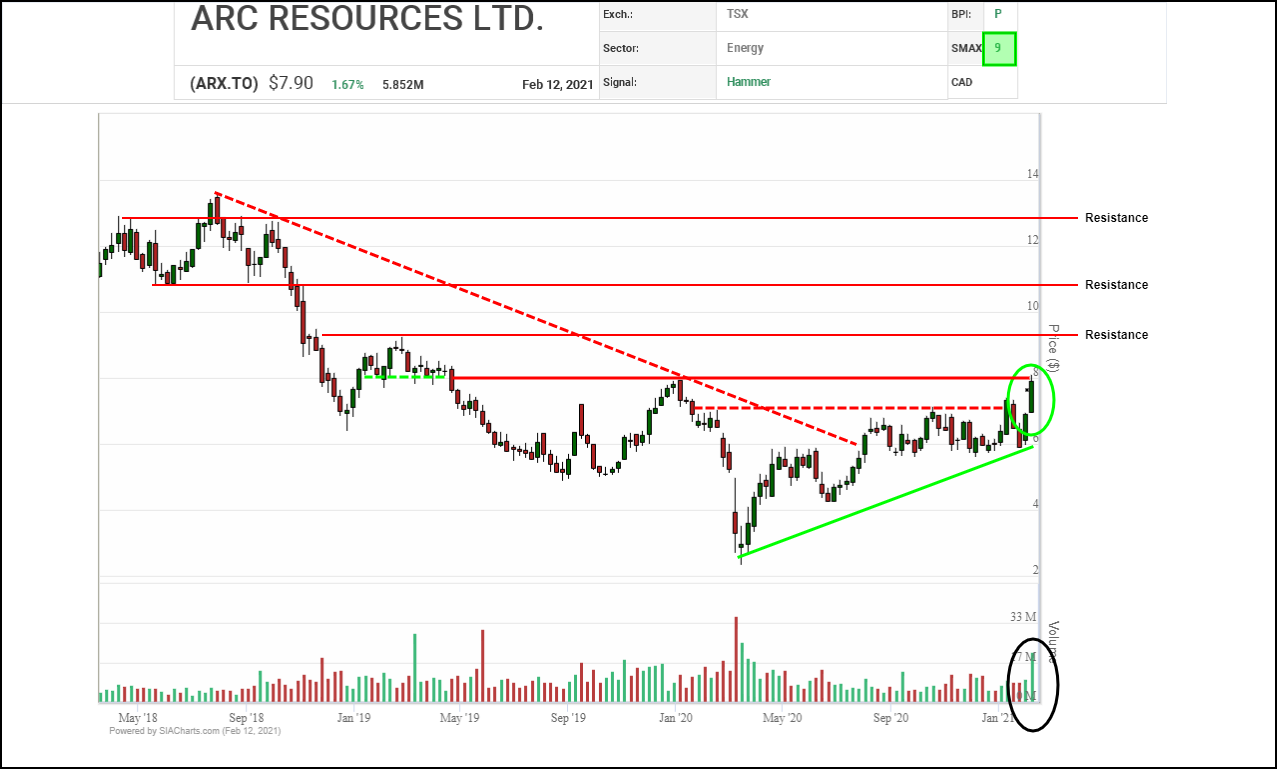Click the 33 M volume axis label
The width and height of the screenshot is (1277, 769).
click(x=1022, y=618)
